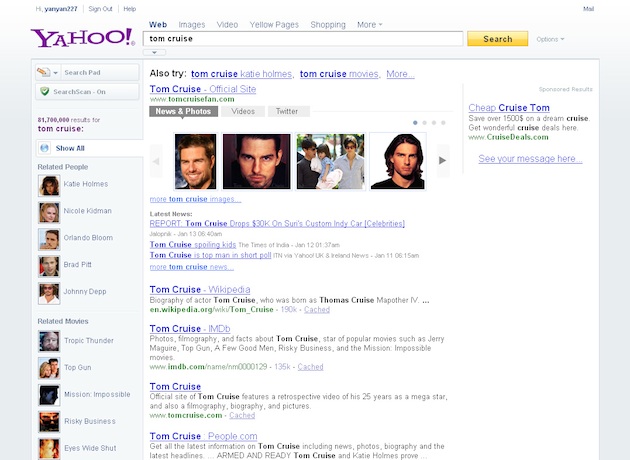Switch to Shopping search tab
This screenshot has width=630, height=460.
click(328, 25)
